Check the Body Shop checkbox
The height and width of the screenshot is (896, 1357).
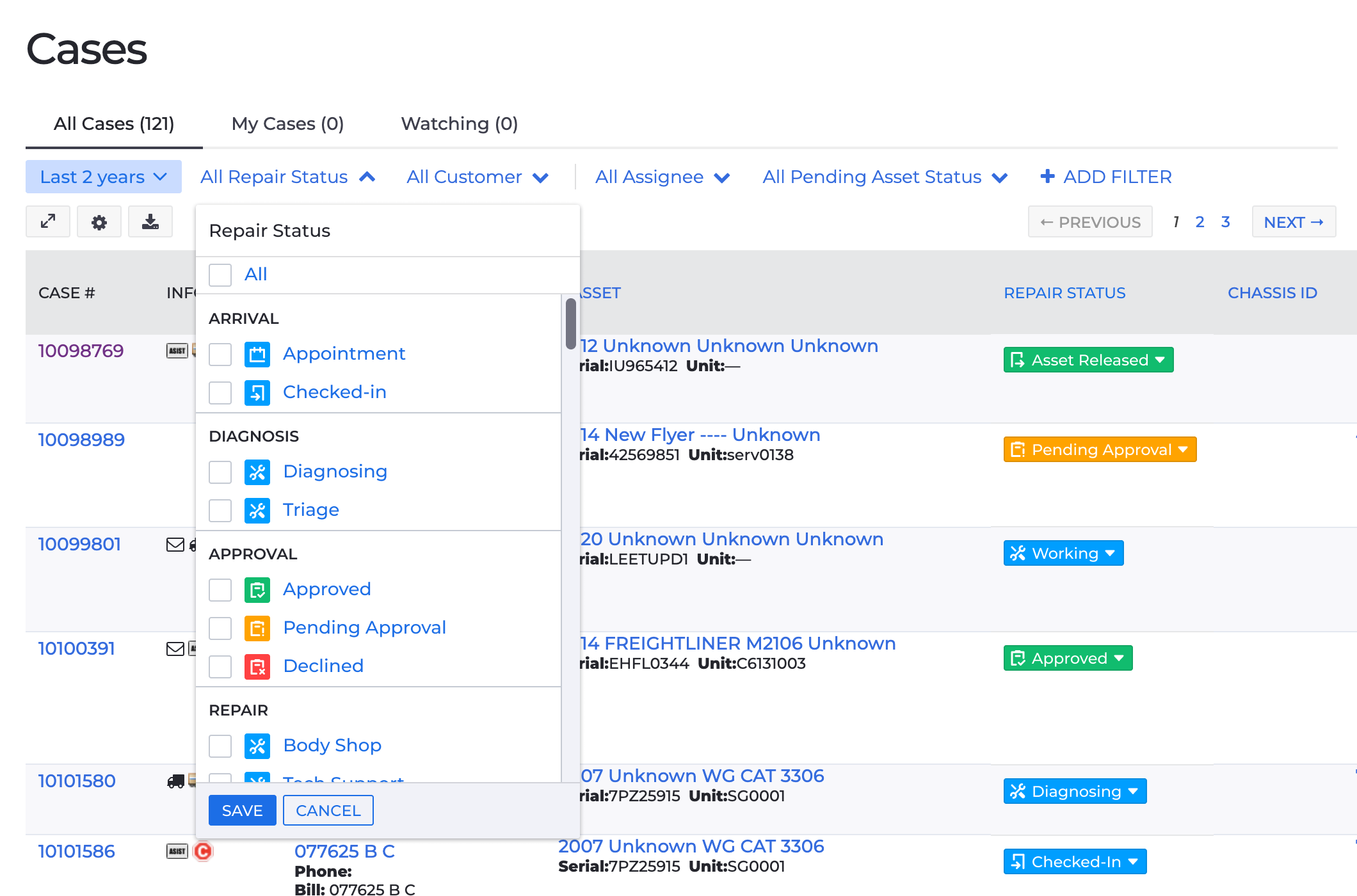220,746
